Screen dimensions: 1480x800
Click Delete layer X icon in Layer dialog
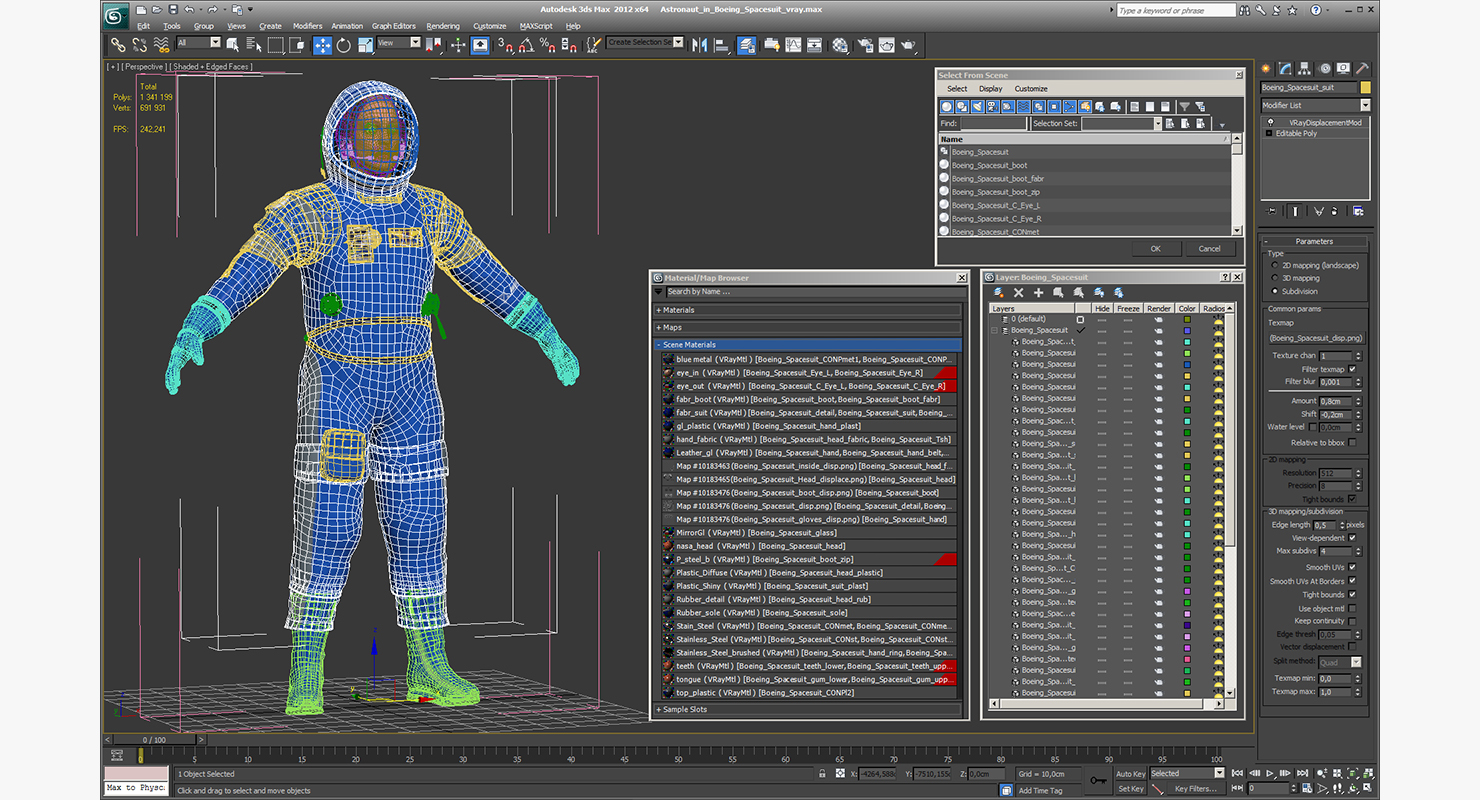[1018, 292]
